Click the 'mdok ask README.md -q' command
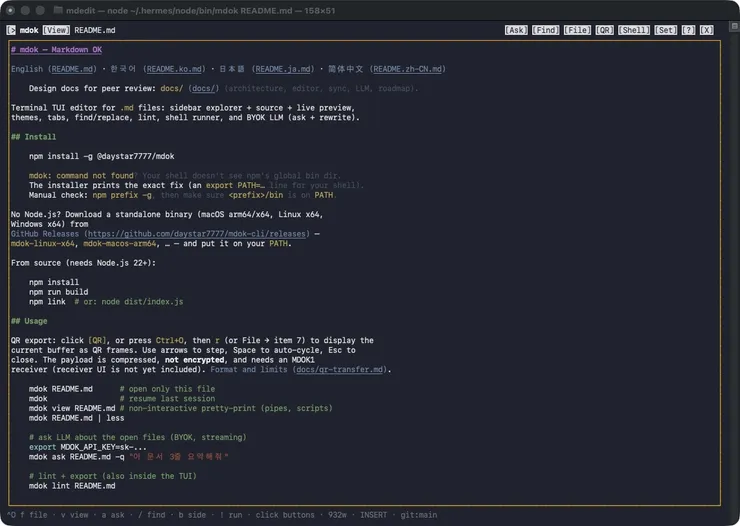Image resolution: width=740 pixels, height=526 pixels. click(76, 457)
